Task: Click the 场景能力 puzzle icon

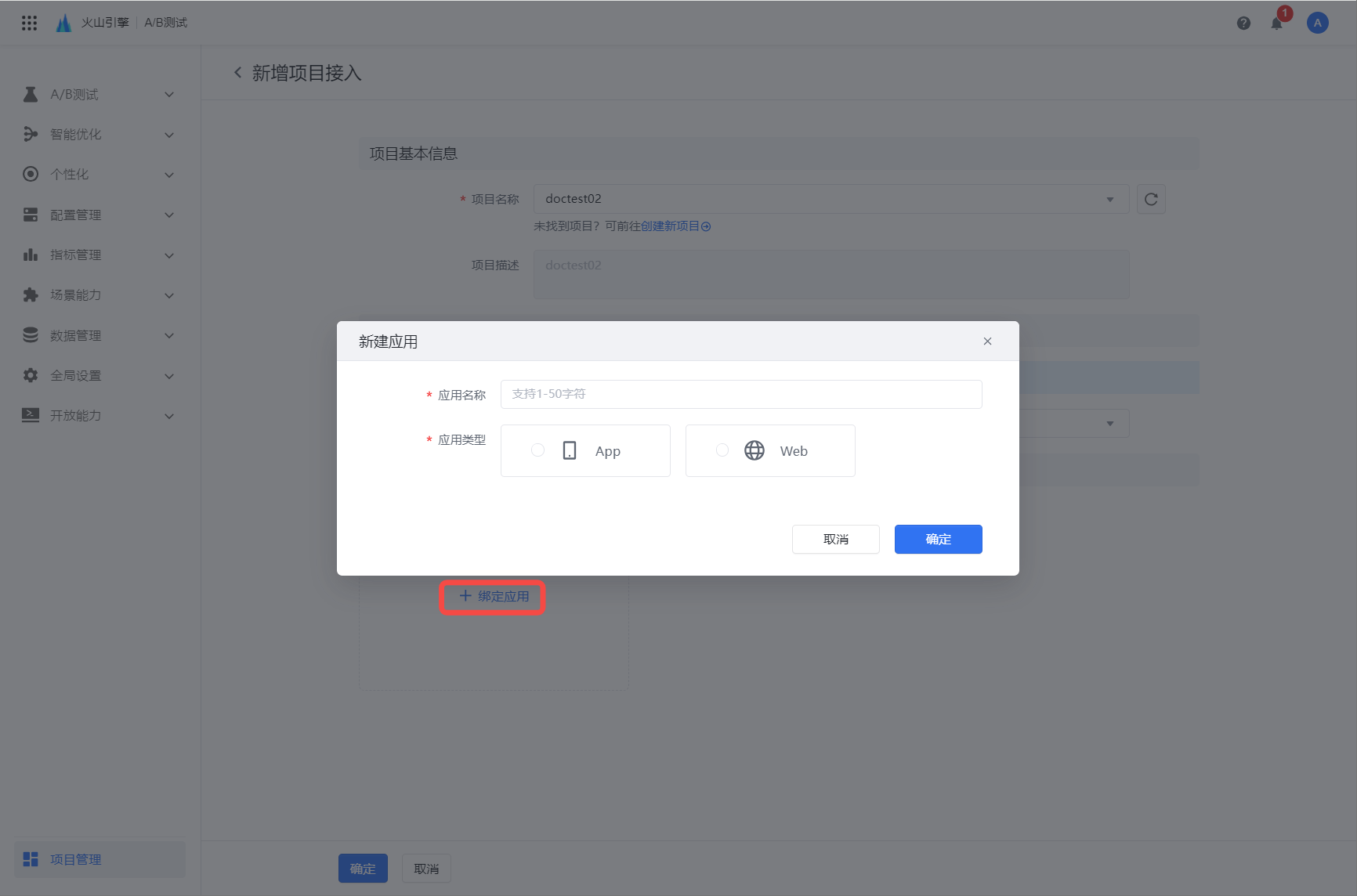Action: tap(31, 295)
